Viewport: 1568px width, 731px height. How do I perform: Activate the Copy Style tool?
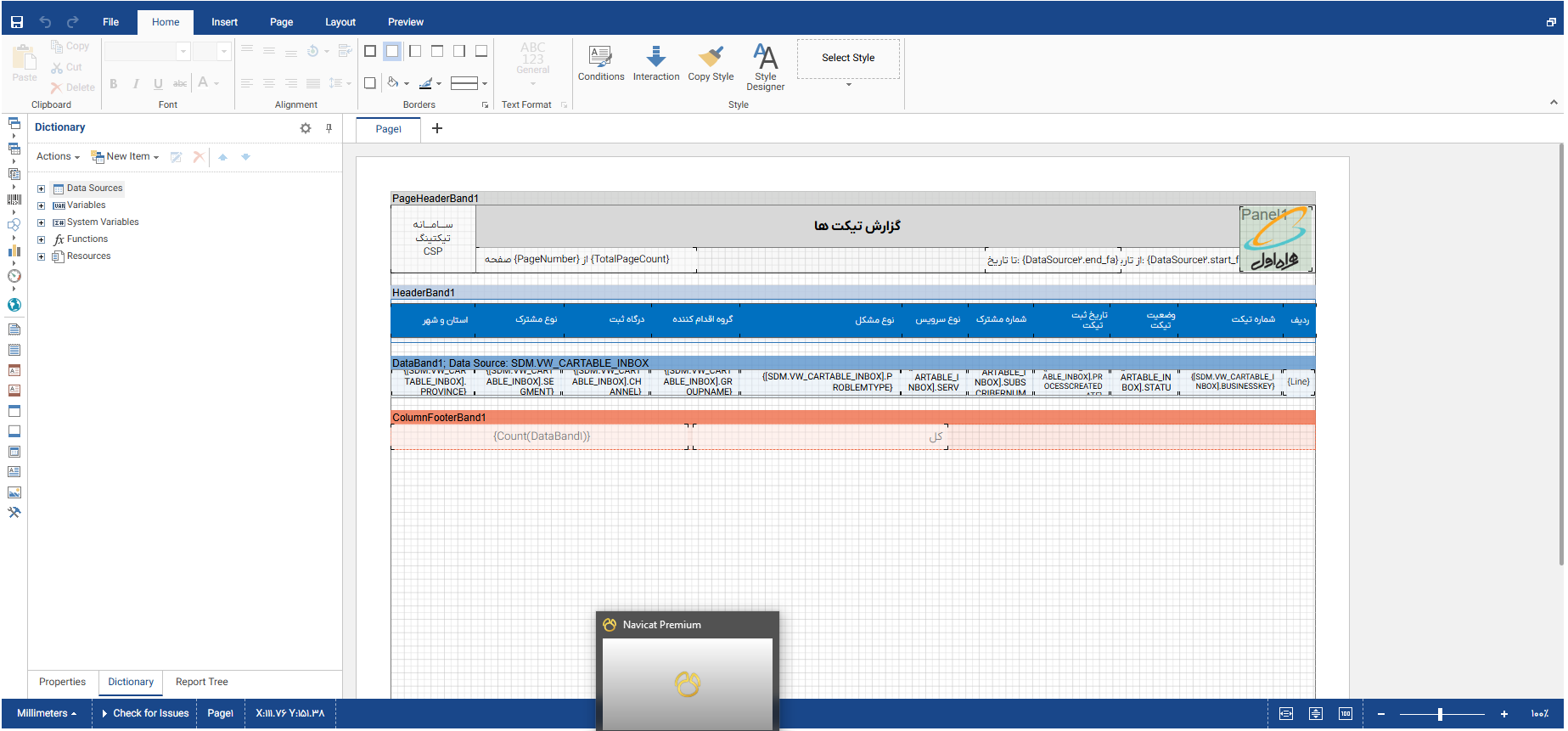[711, 64]
